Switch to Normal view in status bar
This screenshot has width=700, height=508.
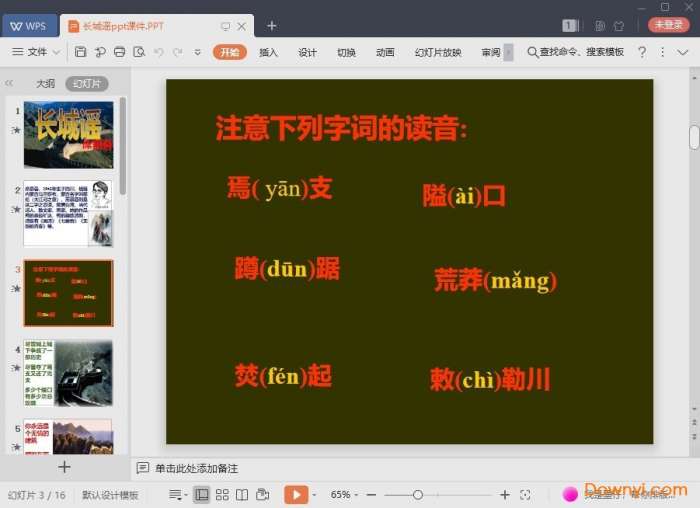202,495
